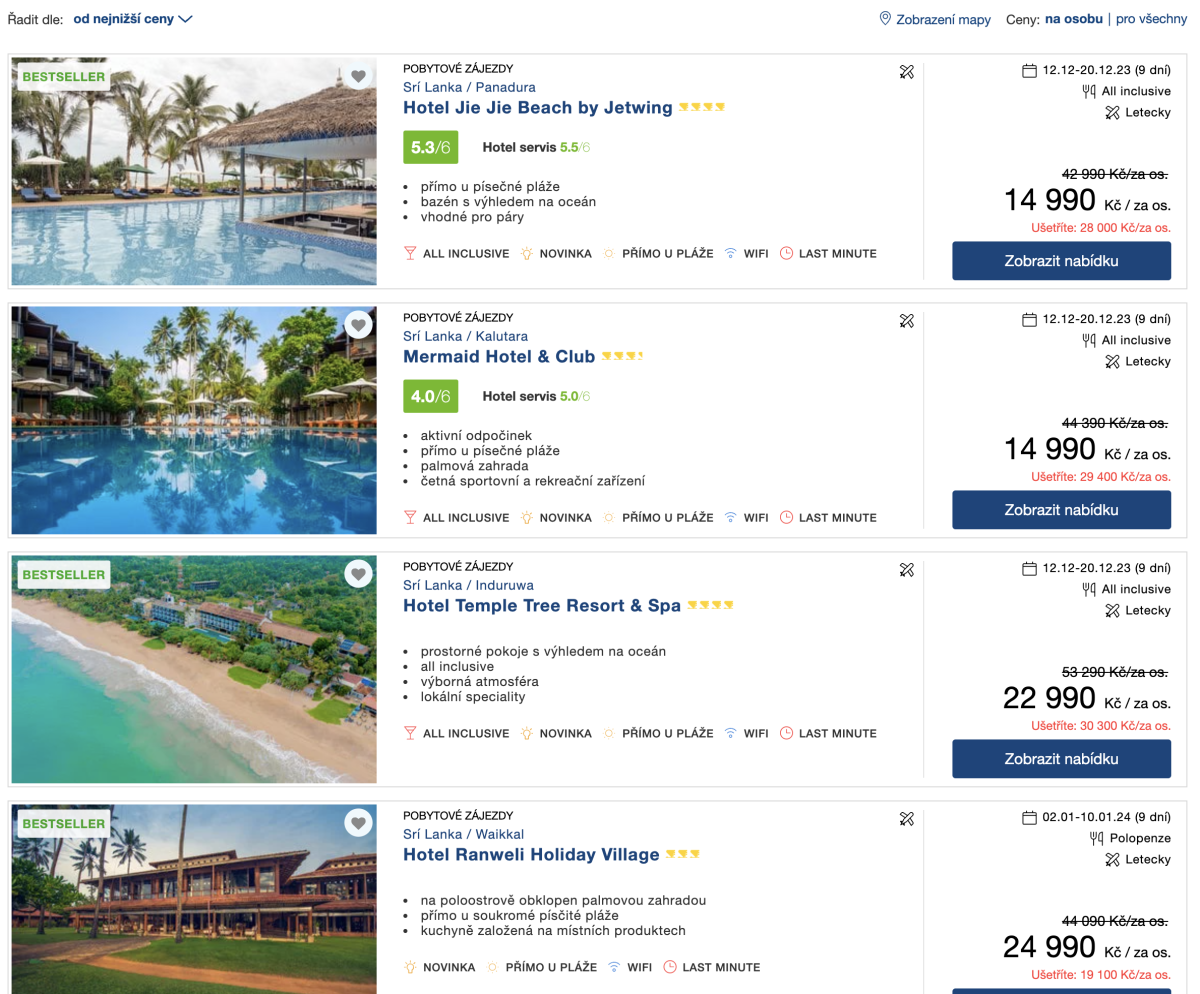1200x994 pixels.
Task: Show offer for Hotel Jie Jie Beach
Action: click(1061, 261)
